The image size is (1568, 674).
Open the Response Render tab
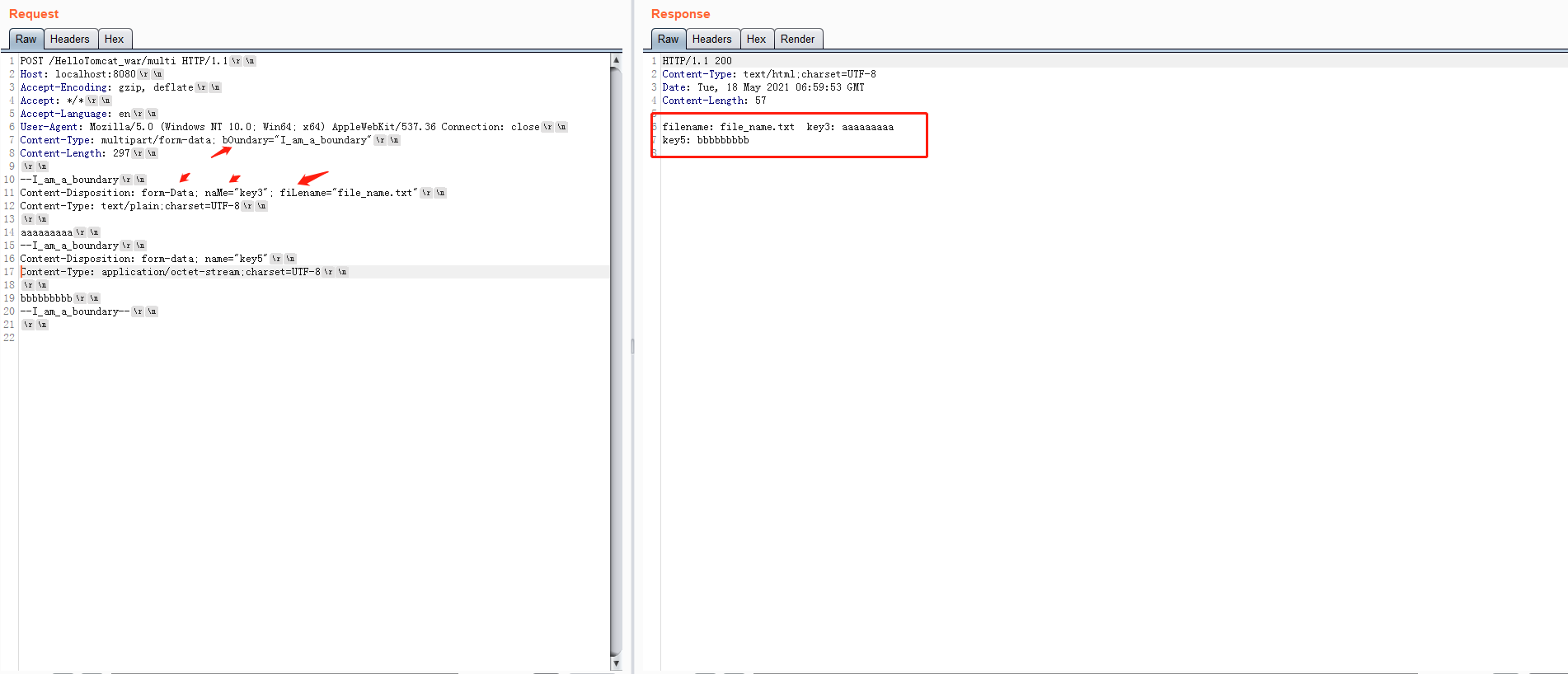click(798, 39)
